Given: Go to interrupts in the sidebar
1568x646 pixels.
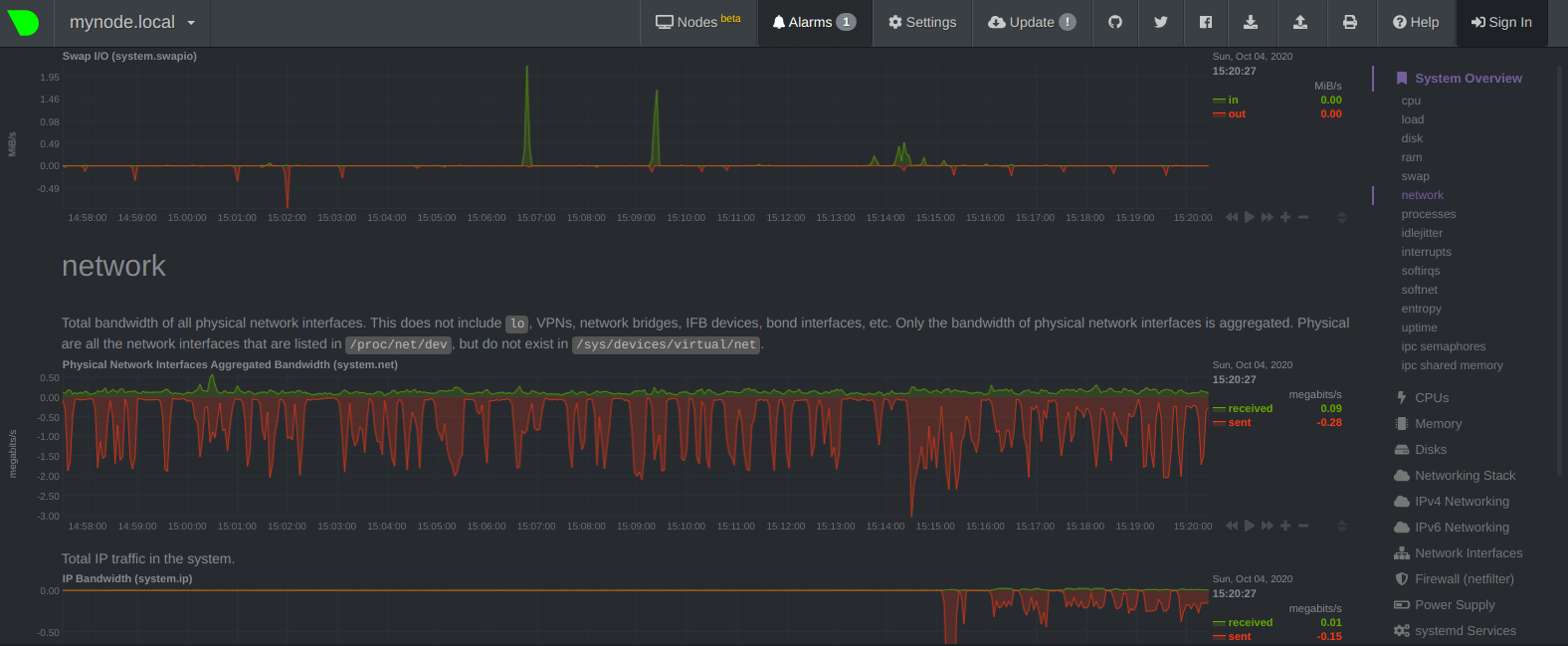Looking at the screenshot, I should pos(1426,252).
